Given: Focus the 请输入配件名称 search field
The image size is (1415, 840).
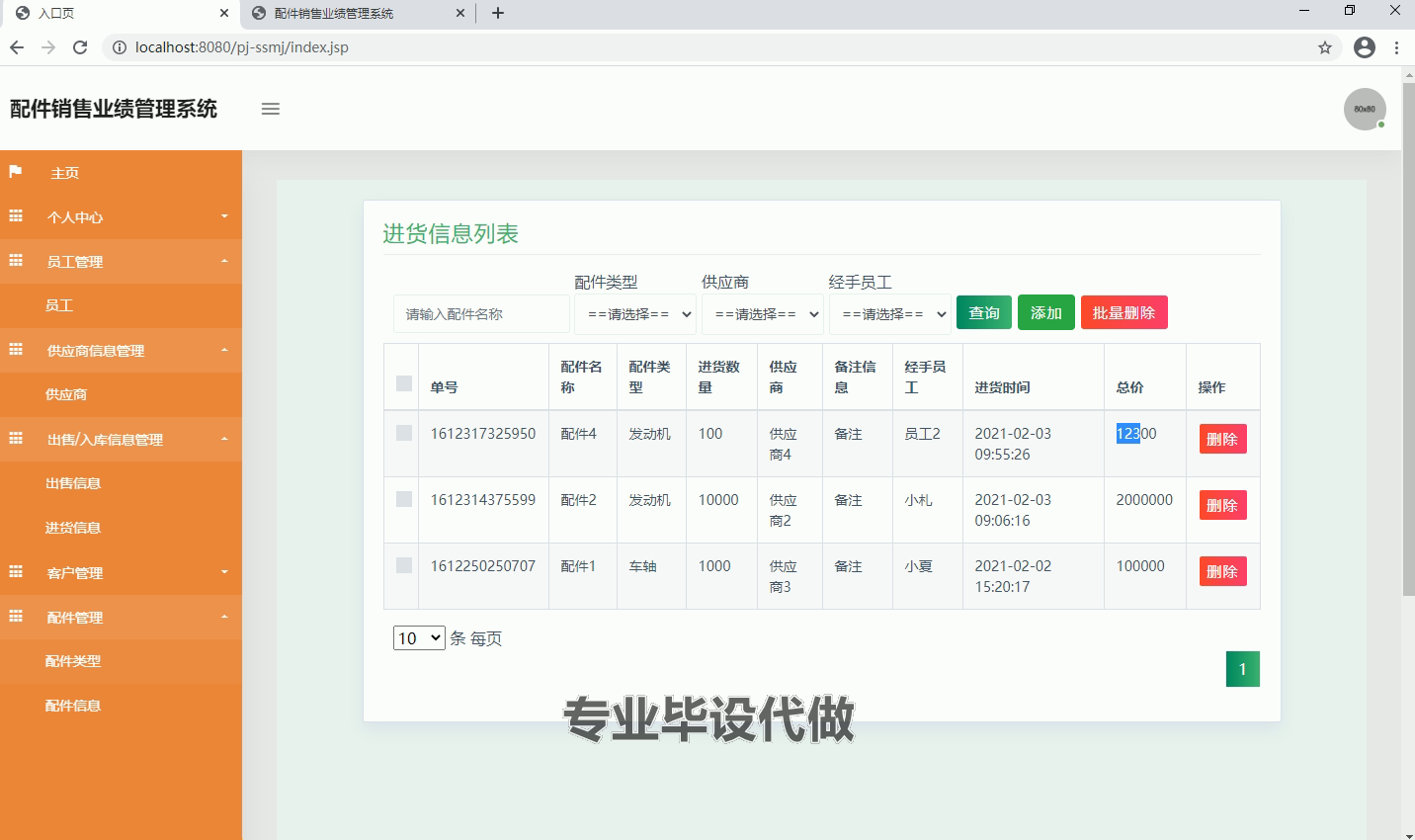Looking at the screenshot, I should [481, 314].
